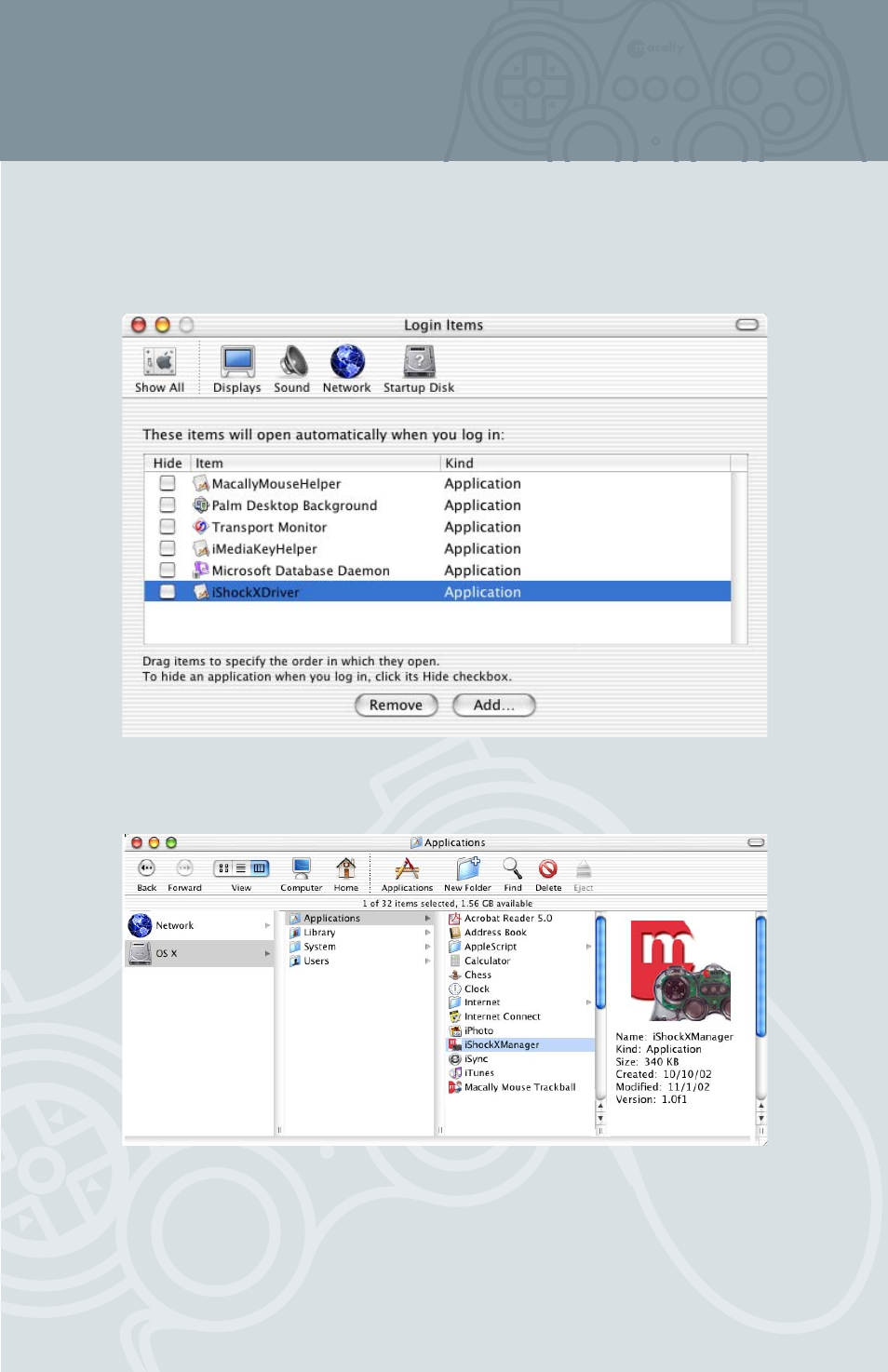The height and width of the screenshot is (1372, 888).
Task: Select Network globe in Finder column
Action: coord(141,925)
